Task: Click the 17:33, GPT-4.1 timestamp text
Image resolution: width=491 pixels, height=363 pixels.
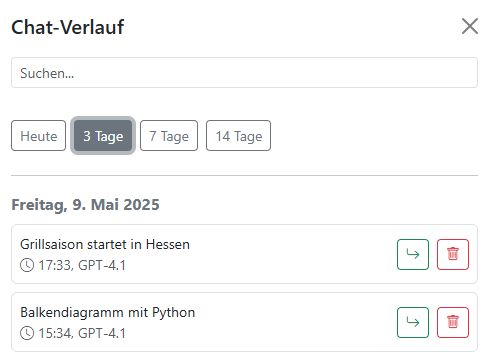Action: (x=82, y=266)
